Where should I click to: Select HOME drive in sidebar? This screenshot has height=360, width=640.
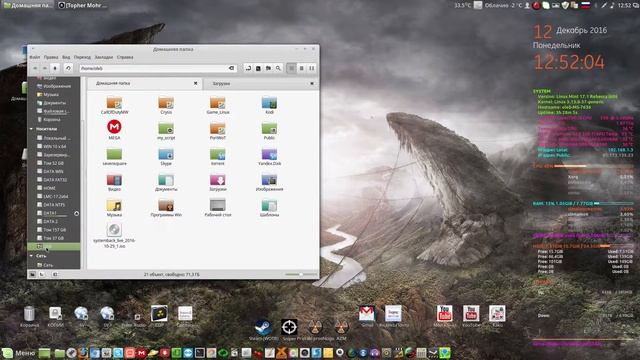click(50, 188)
